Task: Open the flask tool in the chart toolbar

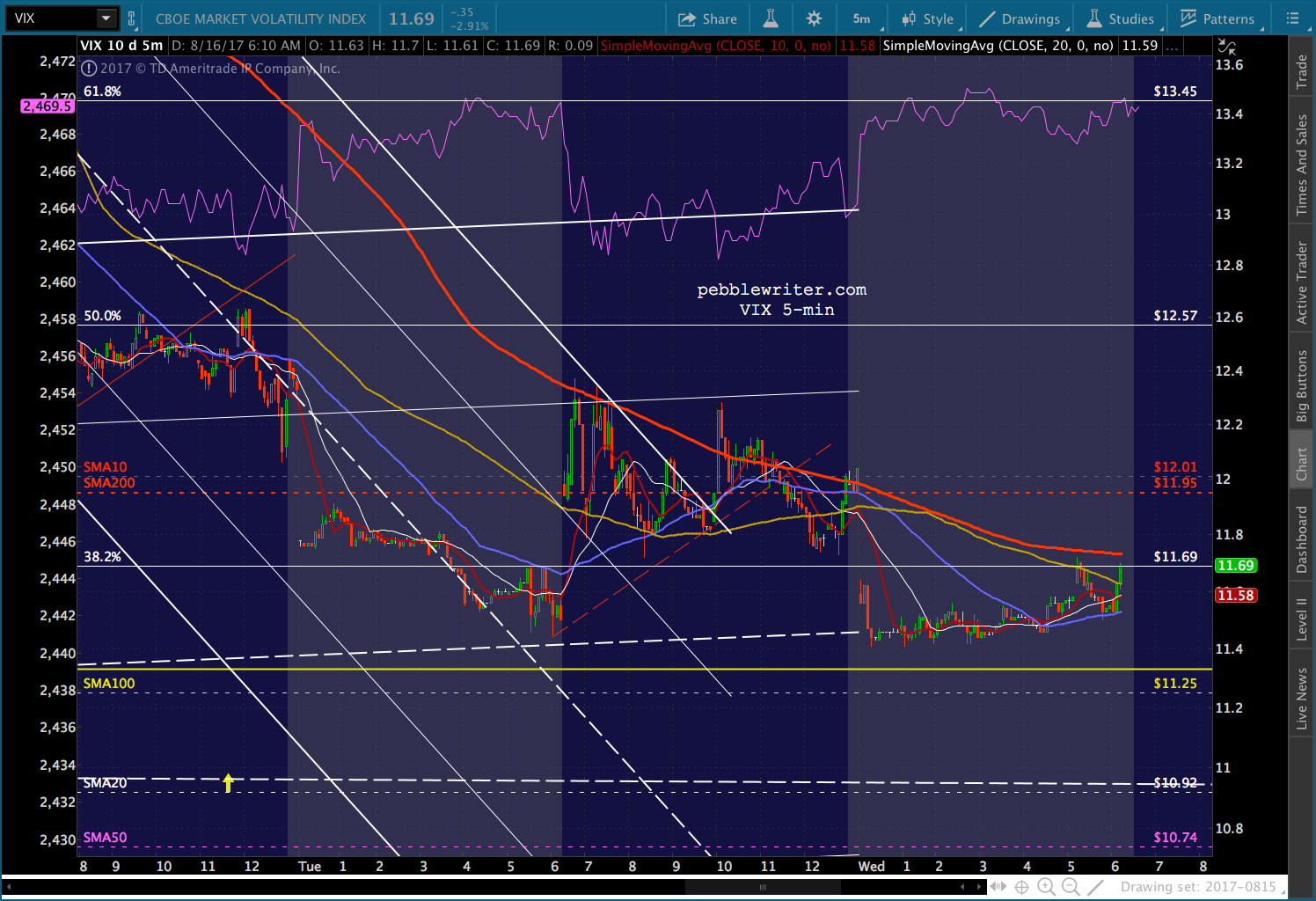Action: [771, 18]
